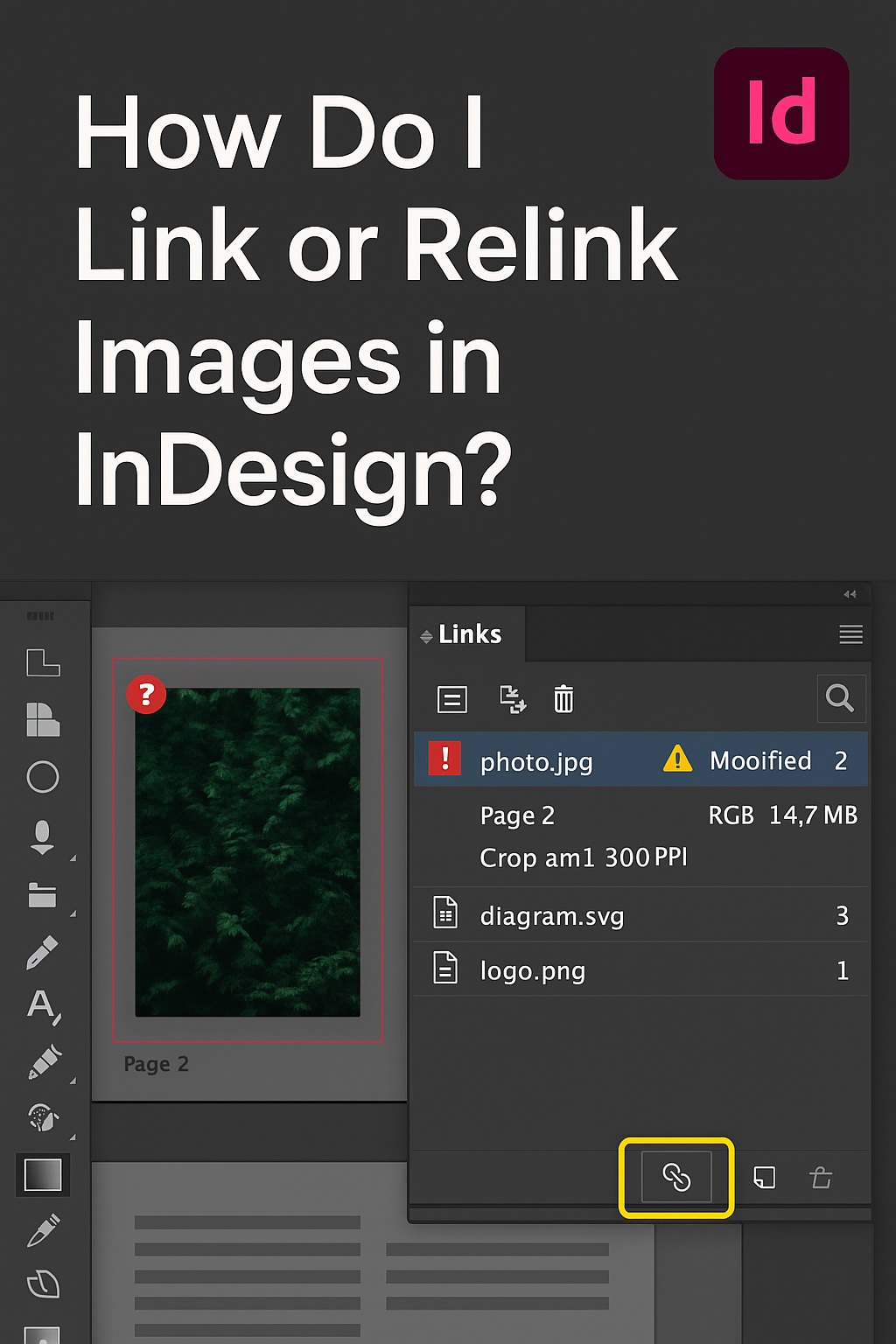Viewport: 896px width, 1344px height.
Task: Toggle link list sort order with diamond arrows
Action: (x=426, y=635)
